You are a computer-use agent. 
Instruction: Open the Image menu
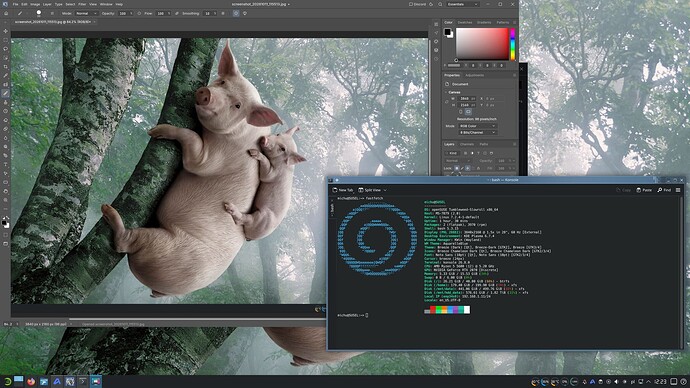(35, 4)
